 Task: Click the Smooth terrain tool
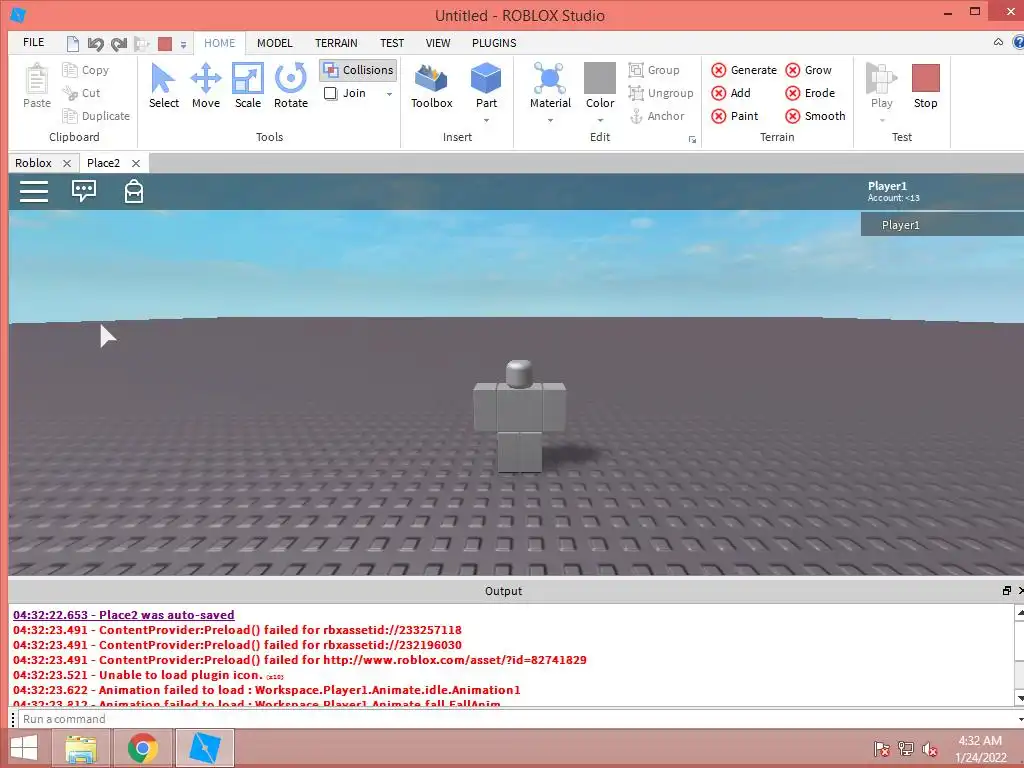point(816,116)
